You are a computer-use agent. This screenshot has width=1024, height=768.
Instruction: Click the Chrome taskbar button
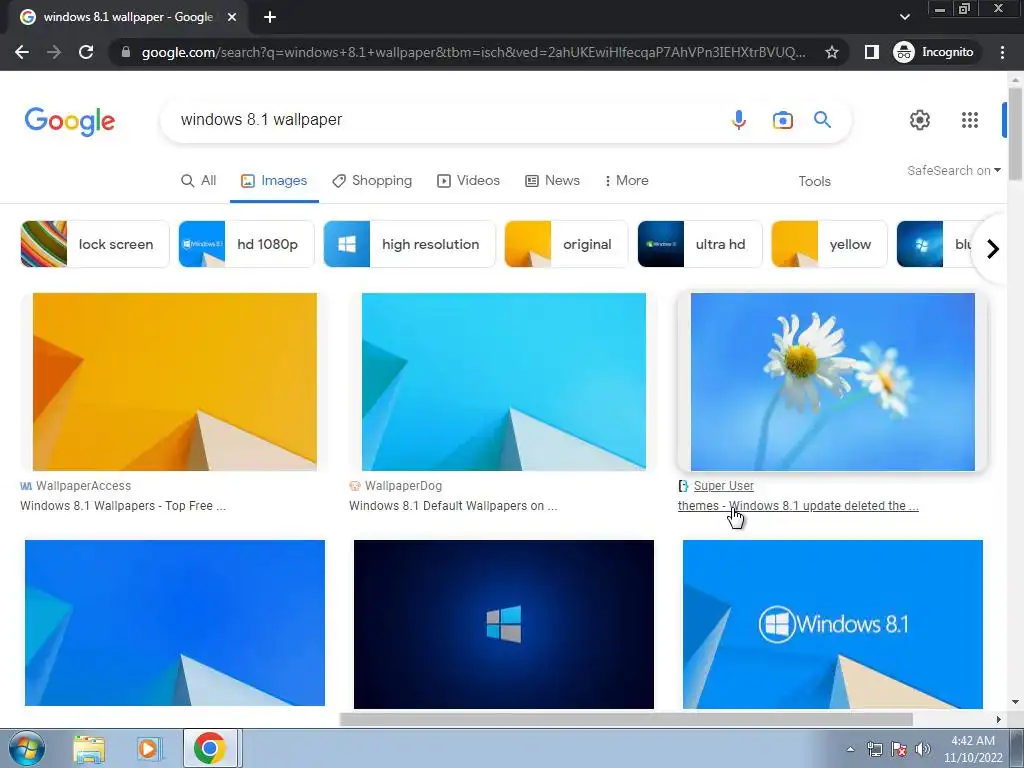(x=210, y=748)
